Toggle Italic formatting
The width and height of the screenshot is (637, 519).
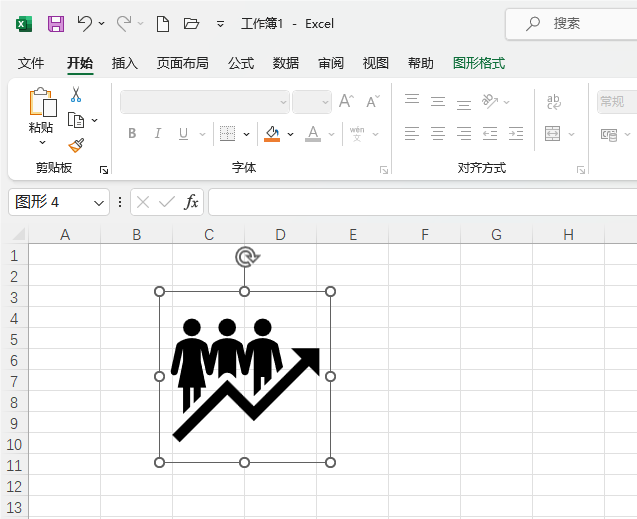pos(158,133)
